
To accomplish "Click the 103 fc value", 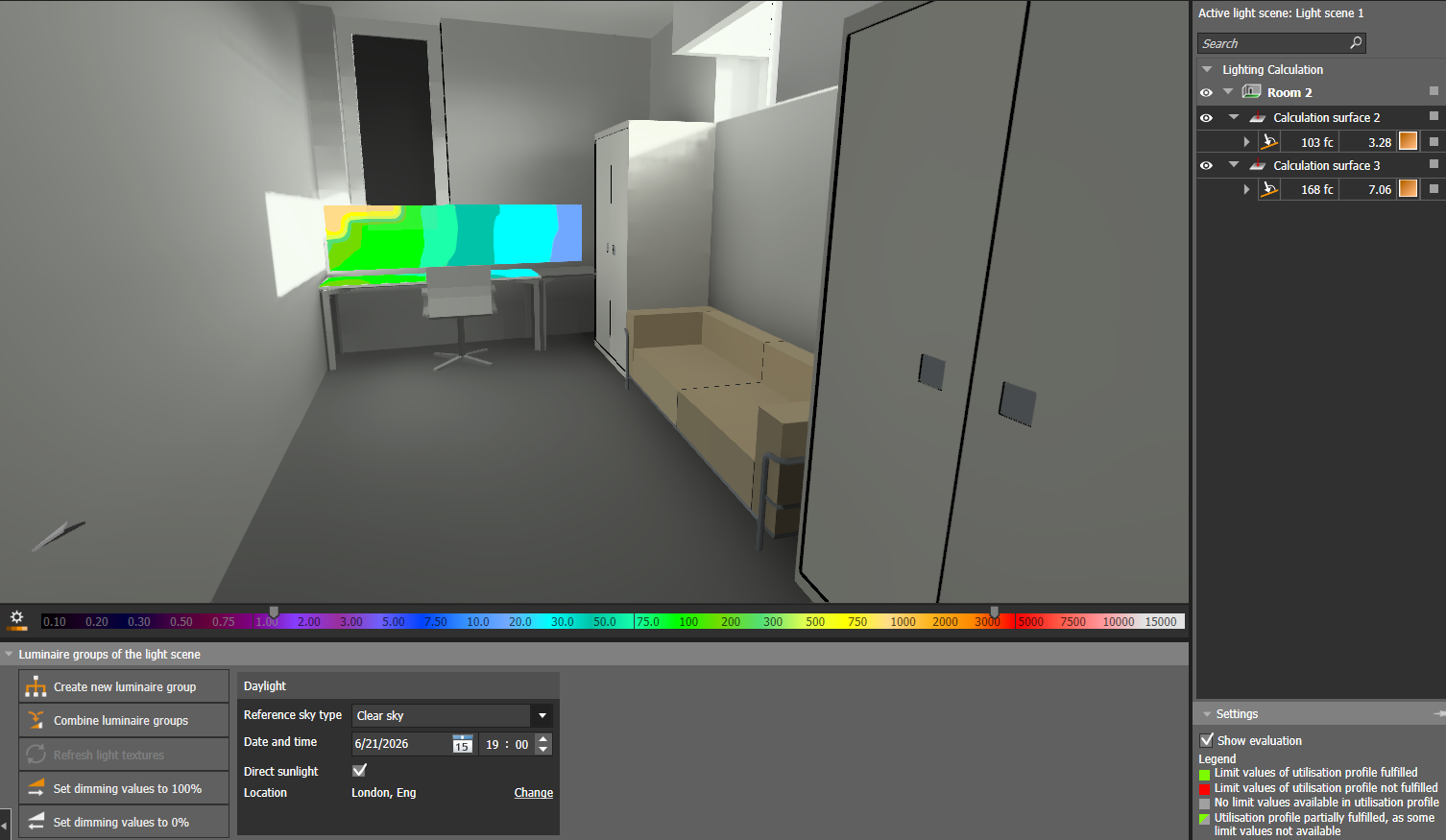I will tap(1316, 142).
